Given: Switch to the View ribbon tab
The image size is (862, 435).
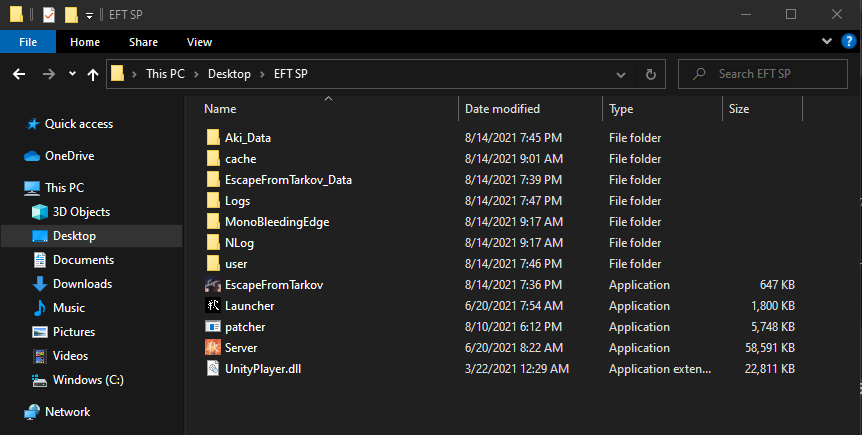Looking at the screenshot, I should click(199, 42).
